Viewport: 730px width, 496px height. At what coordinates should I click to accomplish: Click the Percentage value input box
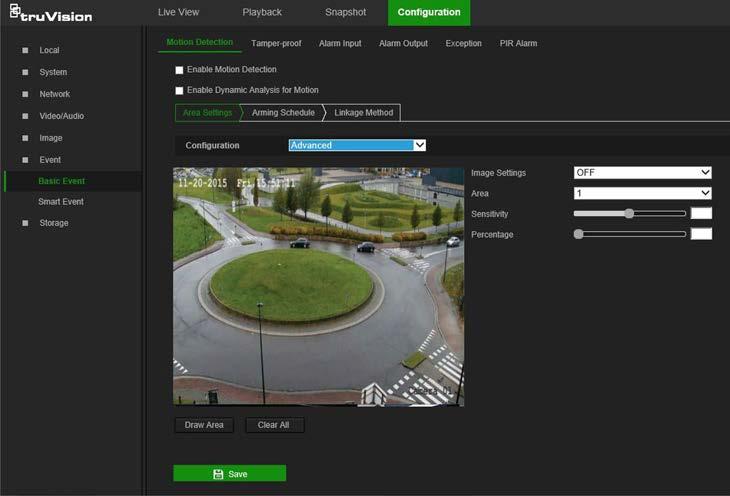click(701, 234)
